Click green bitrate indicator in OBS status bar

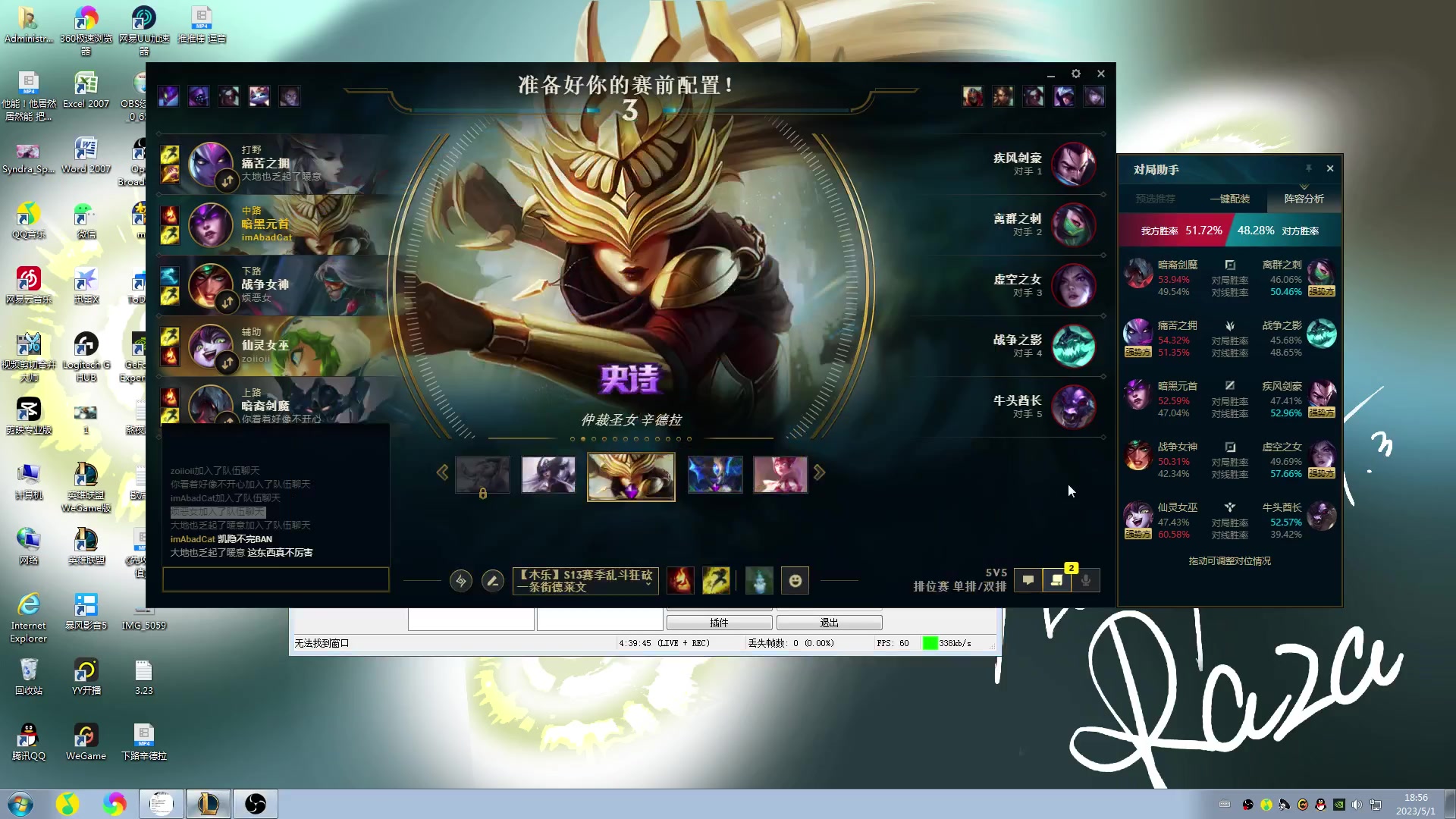tap(930, 643)
